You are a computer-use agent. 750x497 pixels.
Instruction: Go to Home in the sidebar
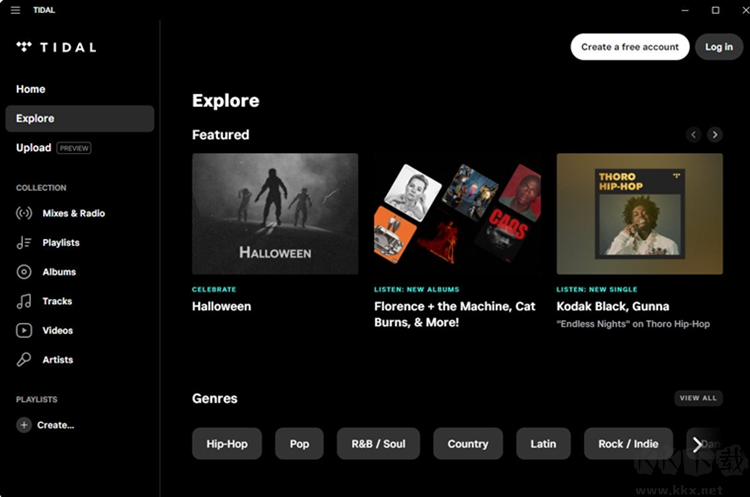tap(31, 89)
